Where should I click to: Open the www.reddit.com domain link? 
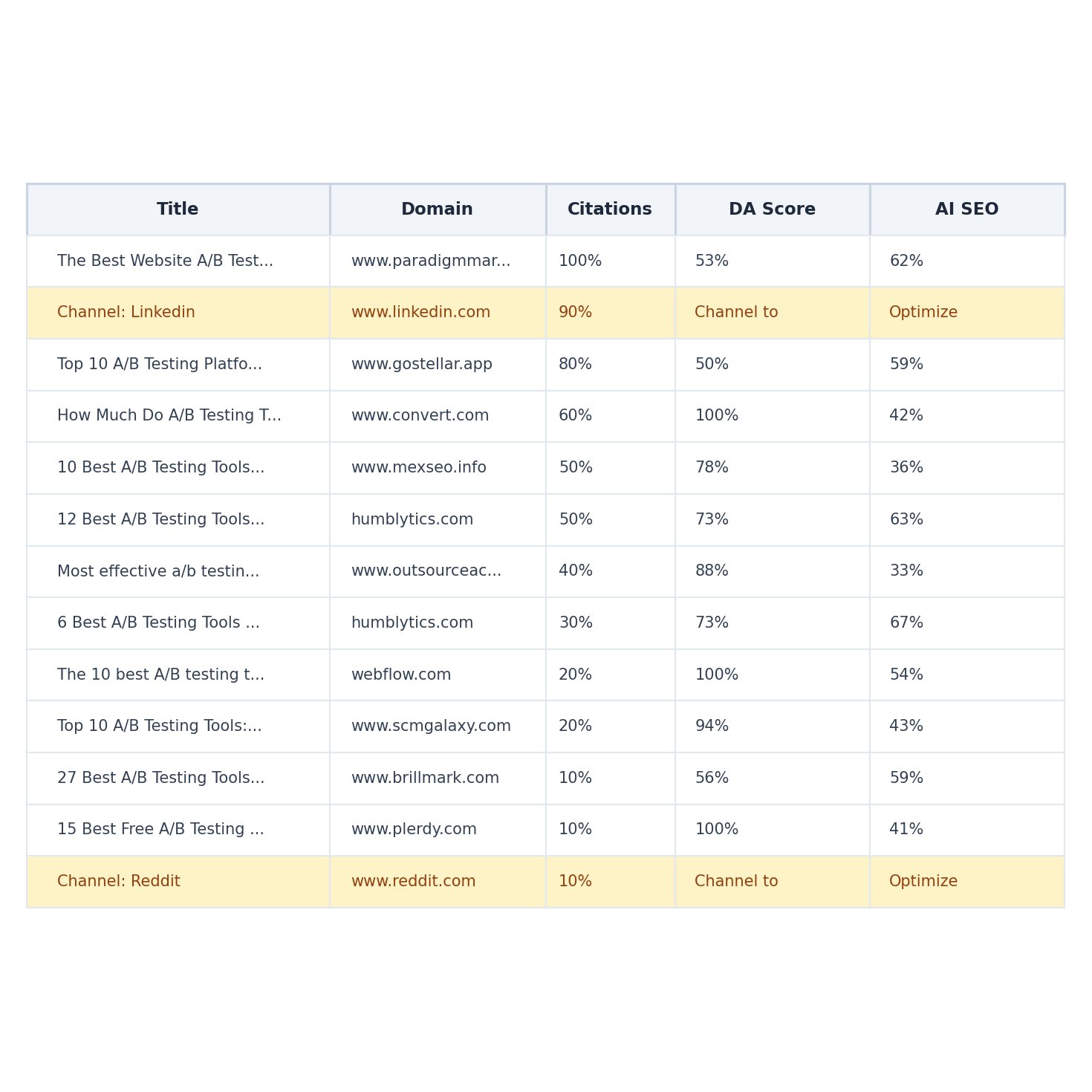[413, 882]
